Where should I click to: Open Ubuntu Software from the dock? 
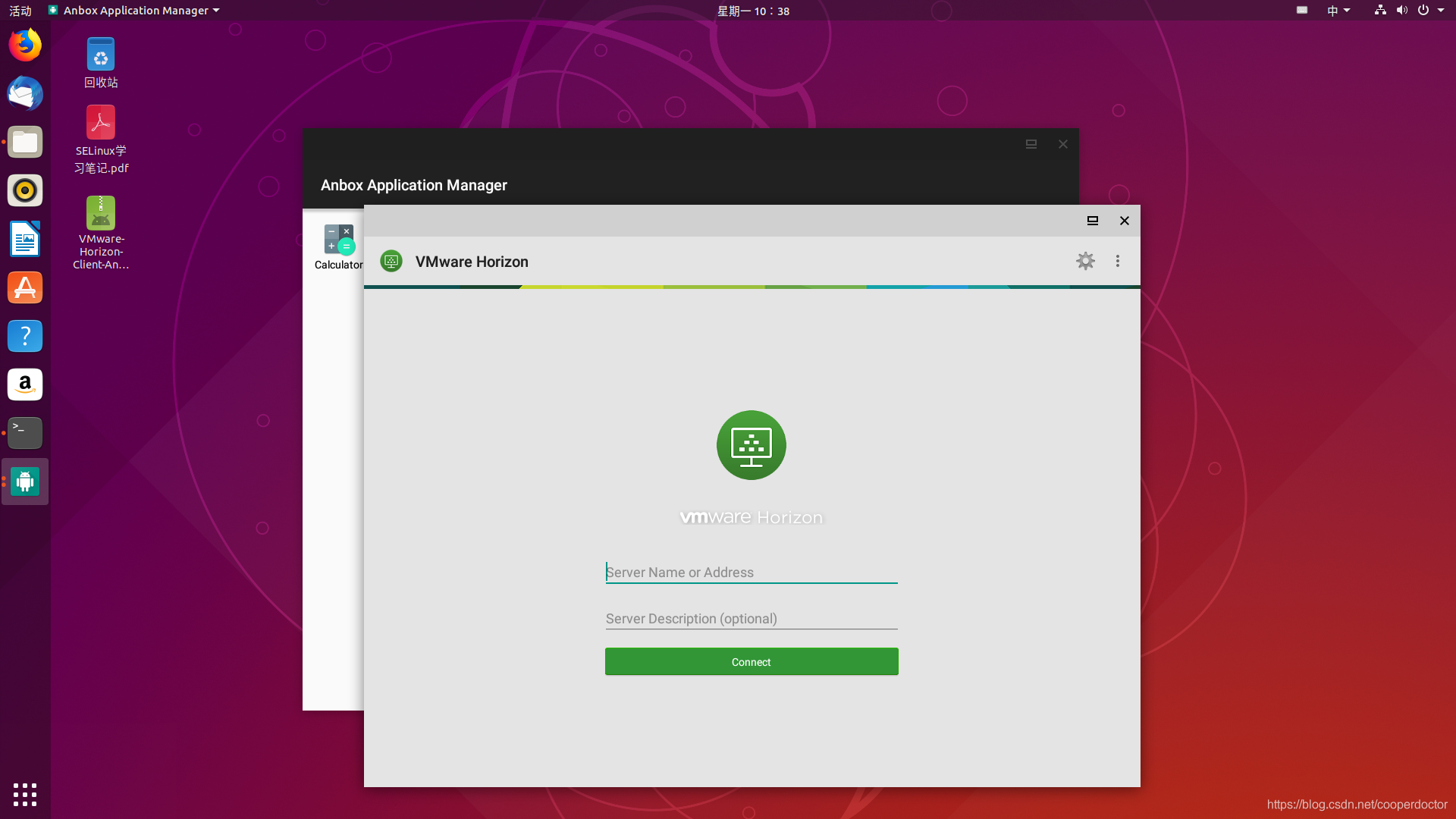tap(25, 287)
